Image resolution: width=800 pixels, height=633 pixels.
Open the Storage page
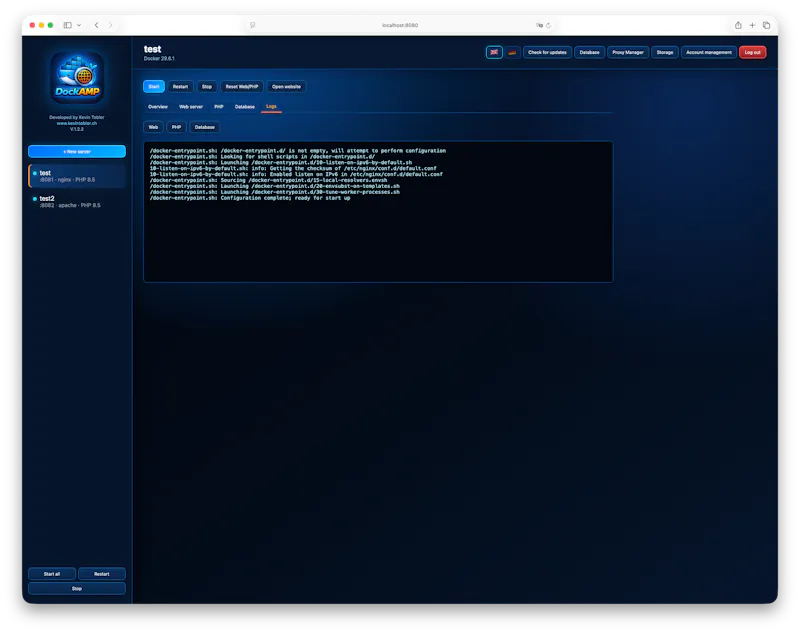tap(664, 53)
